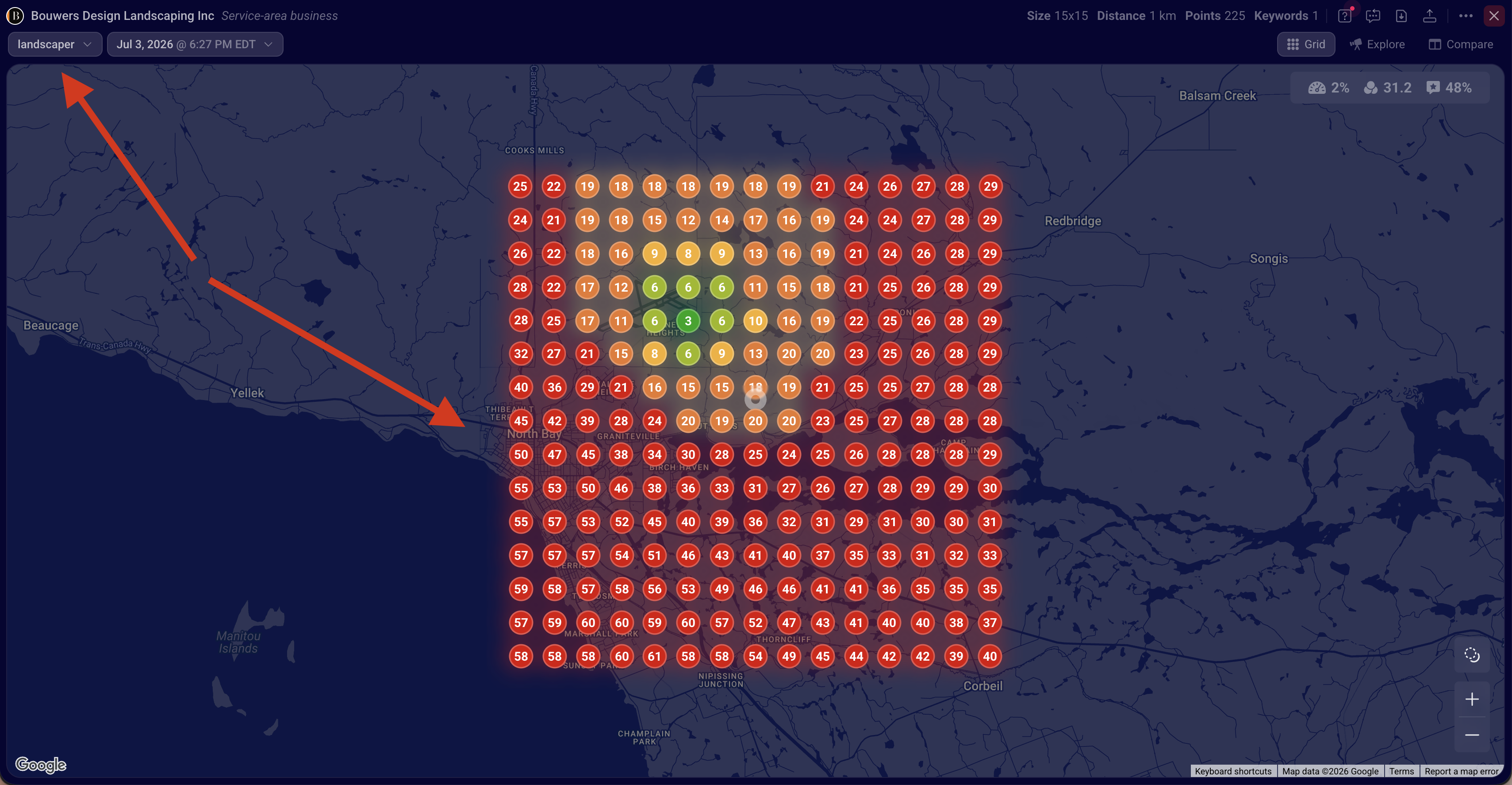The height and width of the screenshot is (785, 1512).
Task: Click the Report a map error link
Action: [1461, 771]
